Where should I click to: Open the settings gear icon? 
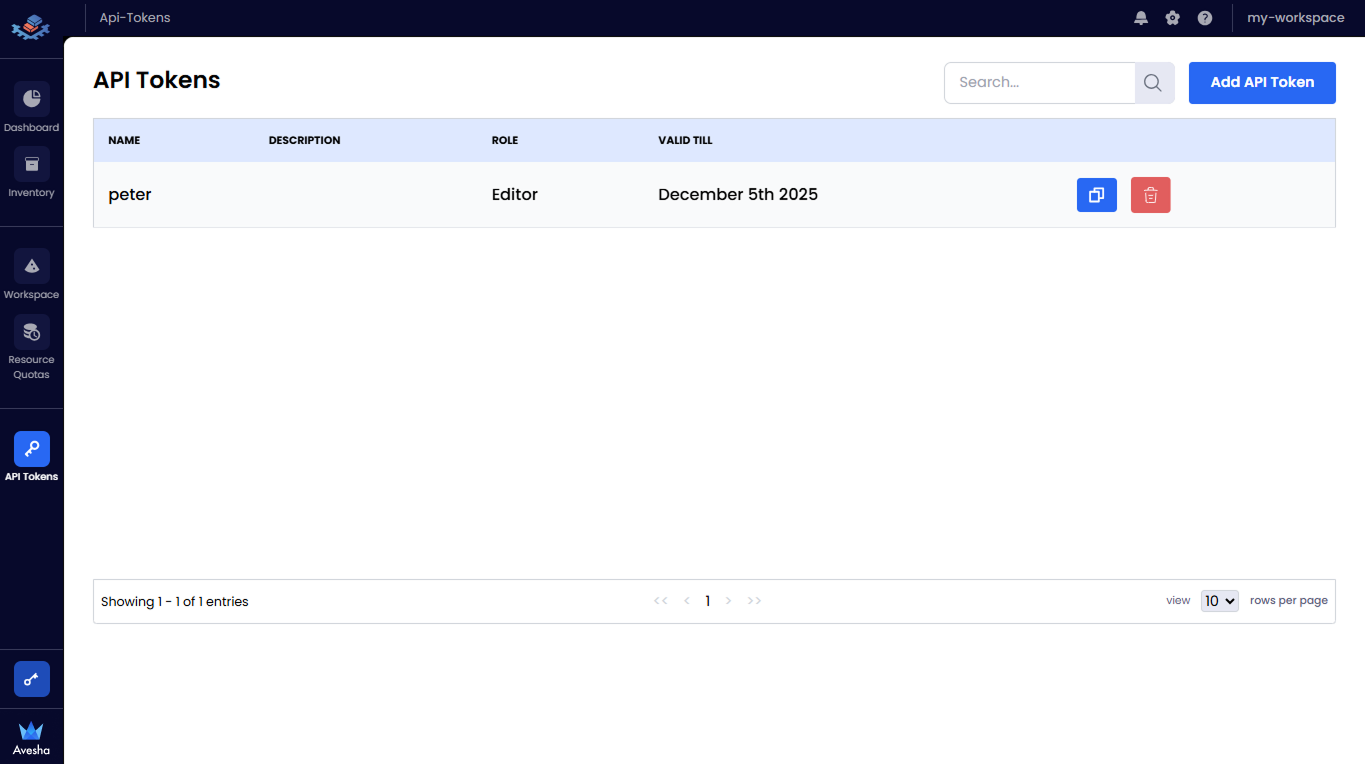click(1173, 18)
